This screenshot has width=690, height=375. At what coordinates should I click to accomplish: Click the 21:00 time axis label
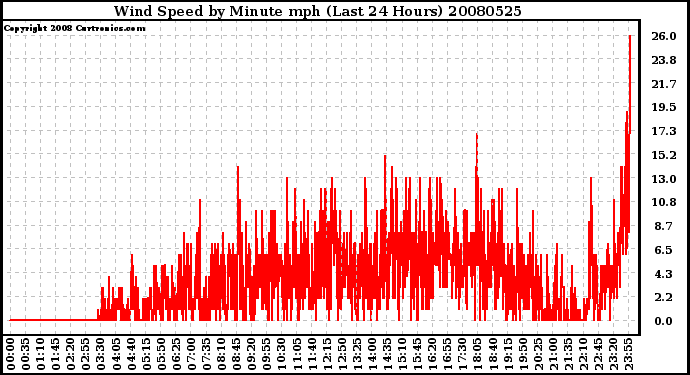[x=553, y=354]
